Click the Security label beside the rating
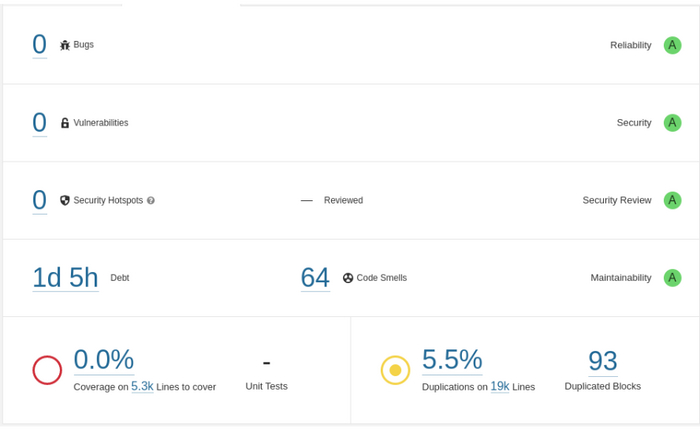This screenshot has height=429, width=700. pyautogui.click(x=634, y=123)
